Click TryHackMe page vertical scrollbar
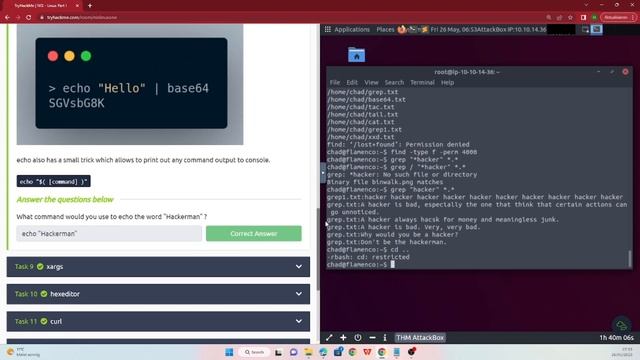The image size is (640, 360). pos(318,248)
